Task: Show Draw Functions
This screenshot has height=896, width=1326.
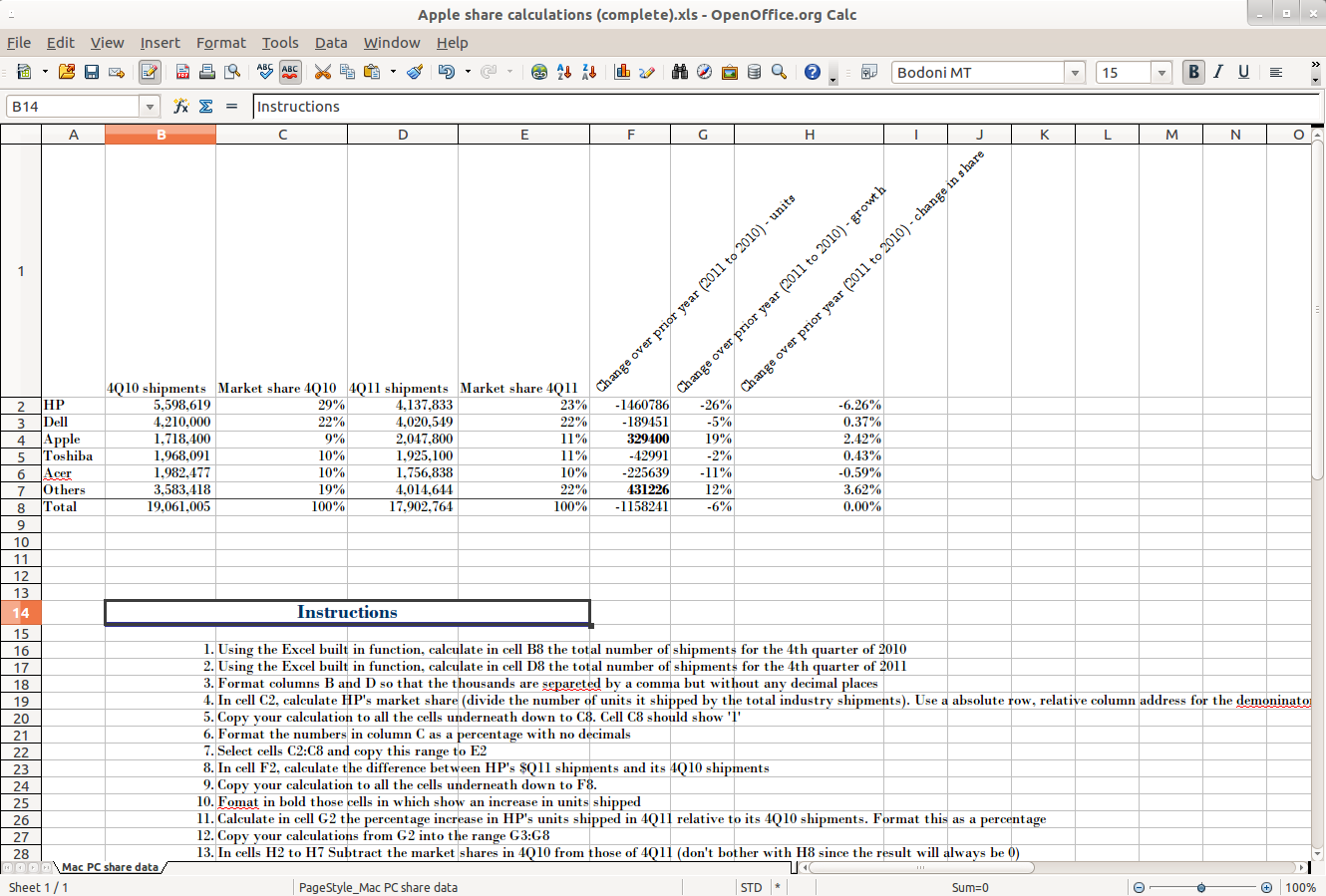Action: coord(647,72)
